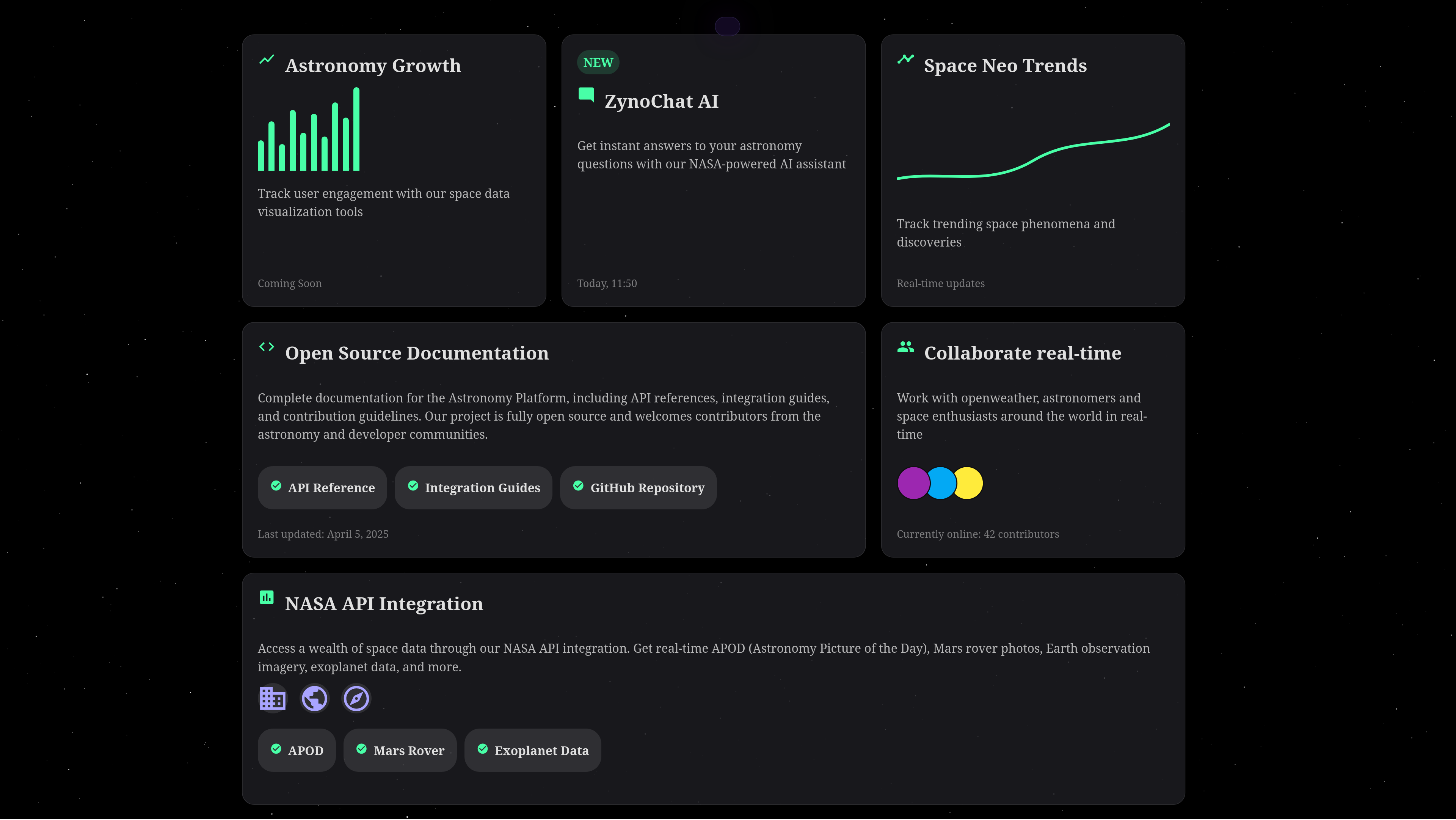Click the globe icon in NASA card

pos(314,698)
